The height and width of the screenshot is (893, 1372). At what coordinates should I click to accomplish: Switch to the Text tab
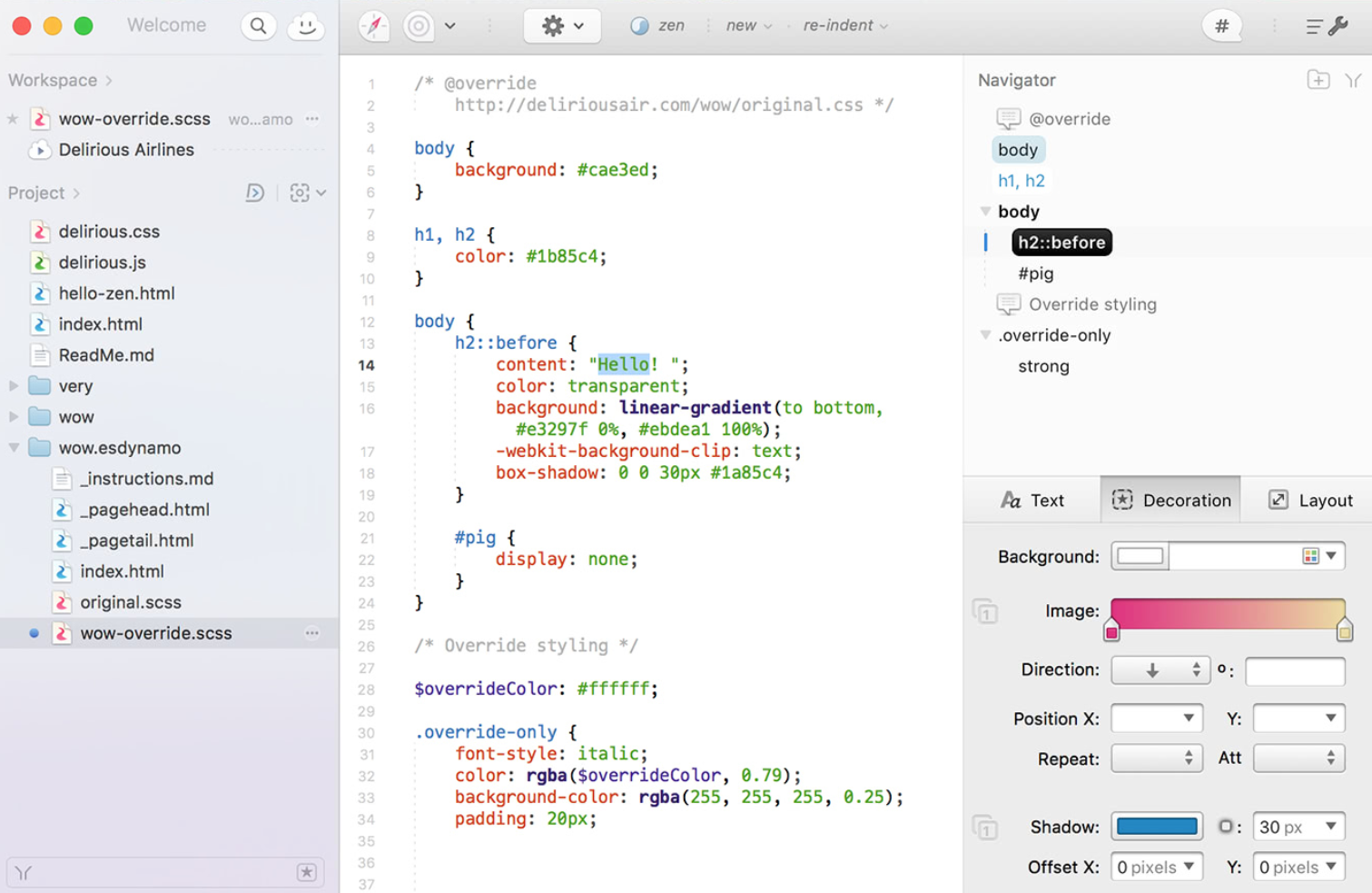[1032, 500]
